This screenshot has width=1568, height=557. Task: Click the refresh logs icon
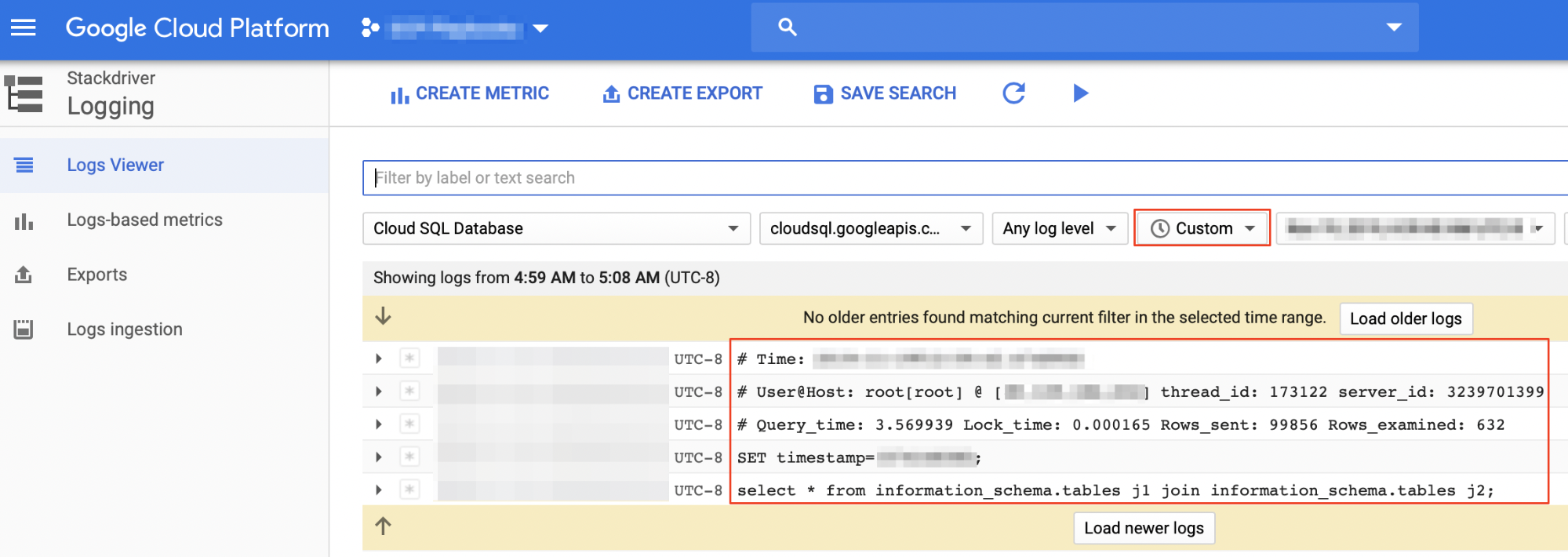coord(1013,93)
